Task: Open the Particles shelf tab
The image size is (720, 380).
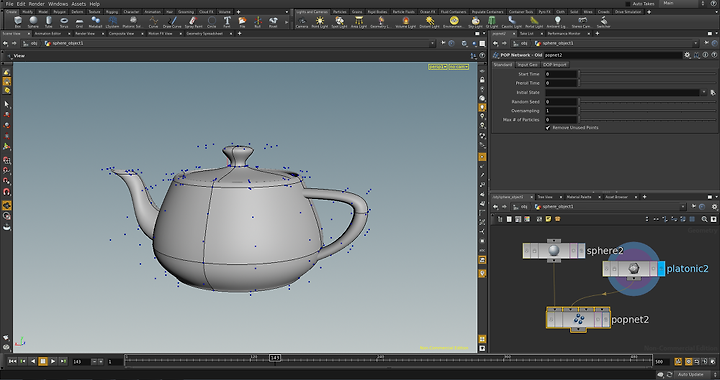Action: pyautogui.click(x=340, y=12)
